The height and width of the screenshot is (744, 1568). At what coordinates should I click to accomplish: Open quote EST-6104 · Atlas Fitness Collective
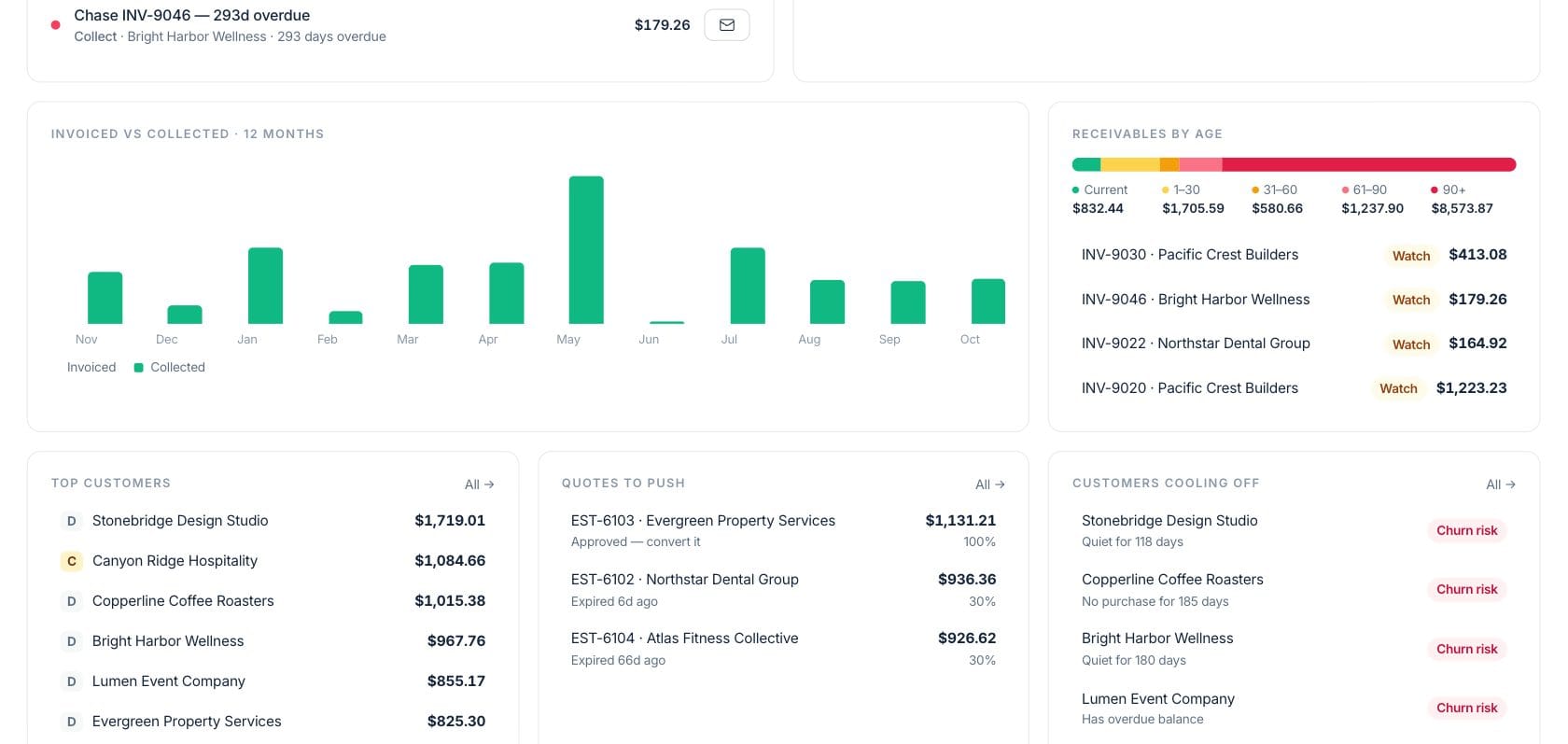[x=783, y=649]
